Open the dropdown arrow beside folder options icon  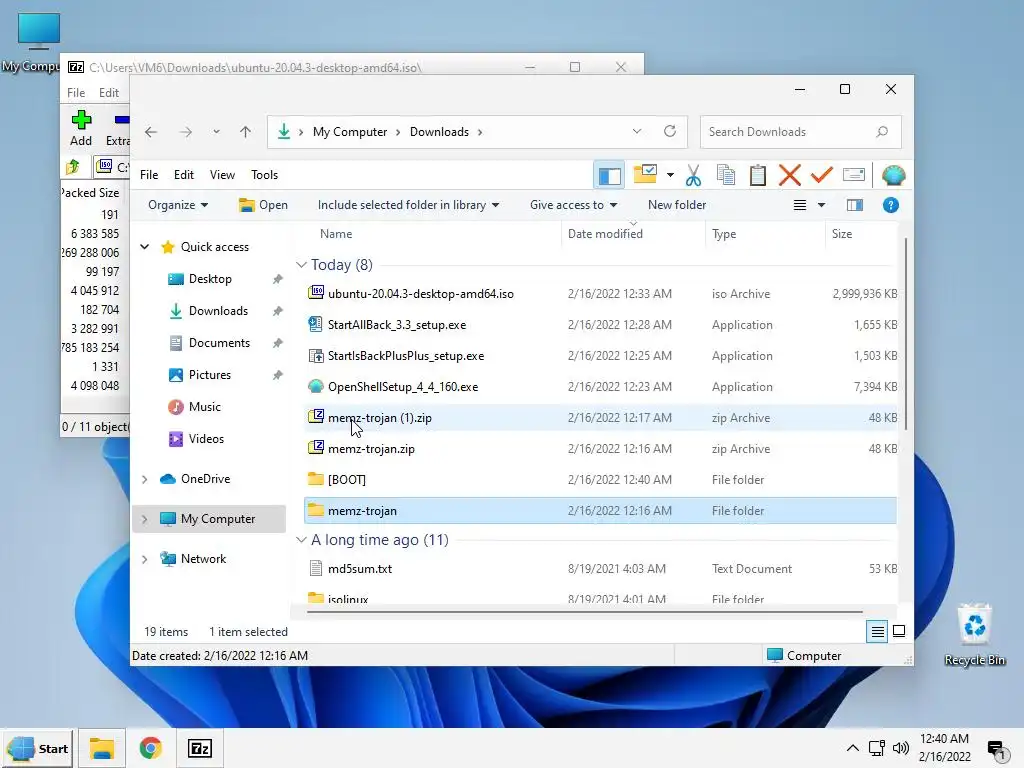click(670, 175)
